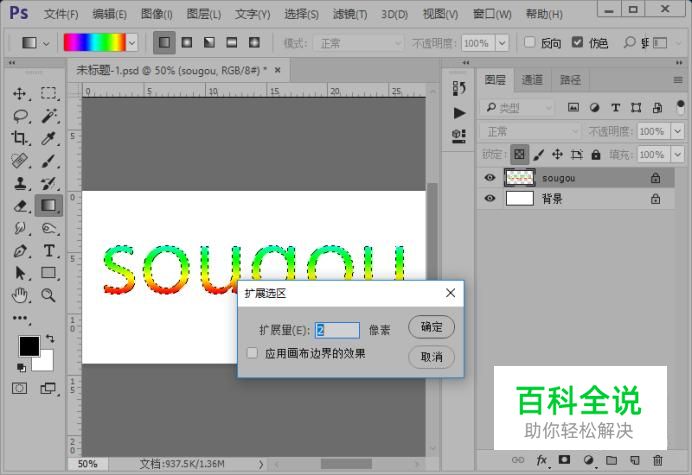The height and width of the screenshot is (475, 692).
Task: Choose diamond gradient style
Action: point(254,43)
